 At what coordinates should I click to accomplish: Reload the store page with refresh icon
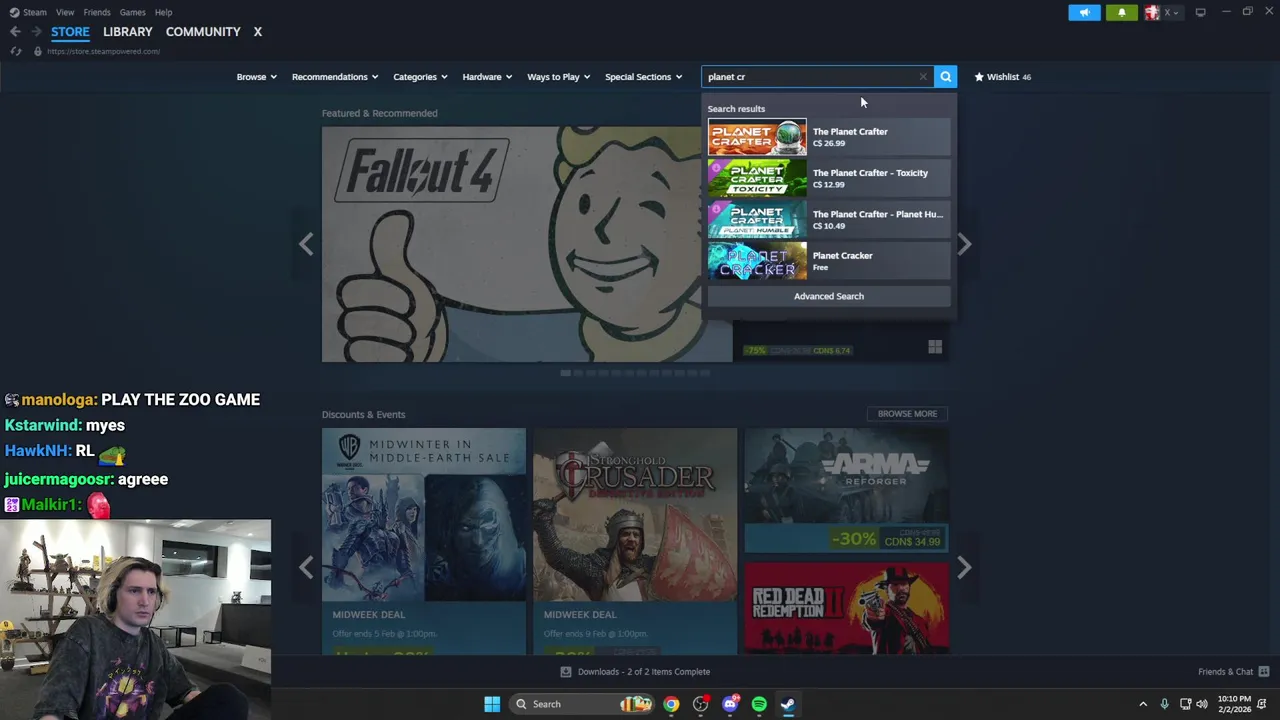tap(15, 51)
